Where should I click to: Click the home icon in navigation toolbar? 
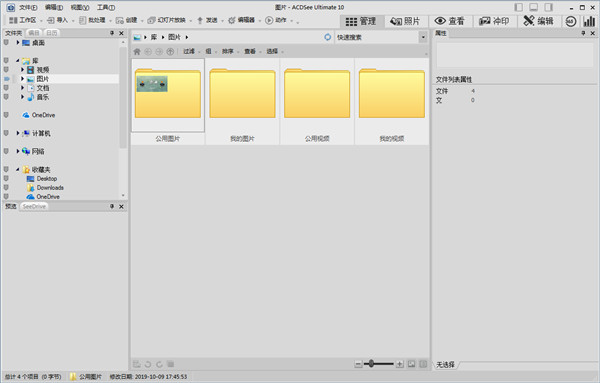click(x=137, y=51)
